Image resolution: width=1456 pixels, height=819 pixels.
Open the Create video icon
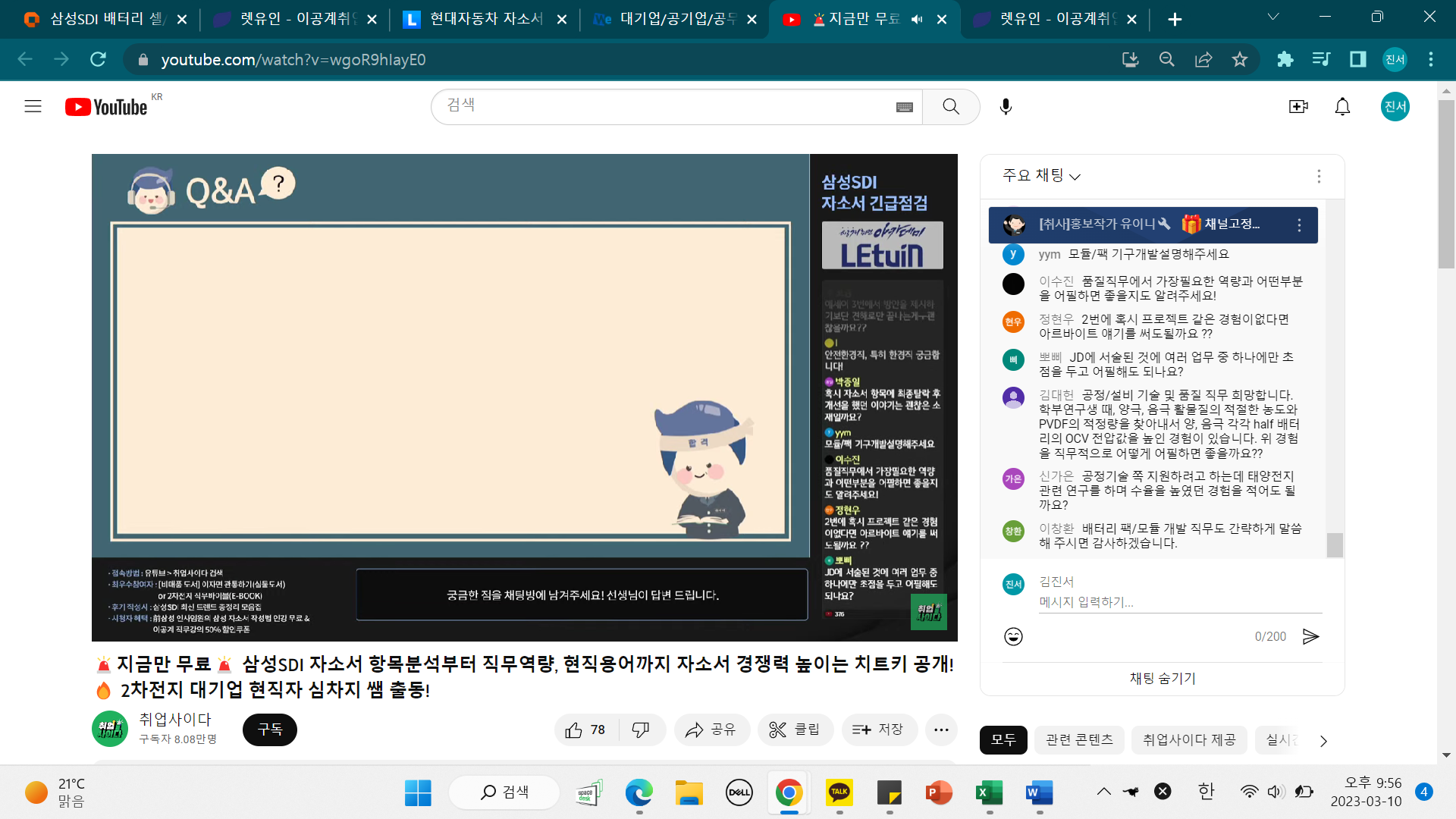(x=1298, y=107)
